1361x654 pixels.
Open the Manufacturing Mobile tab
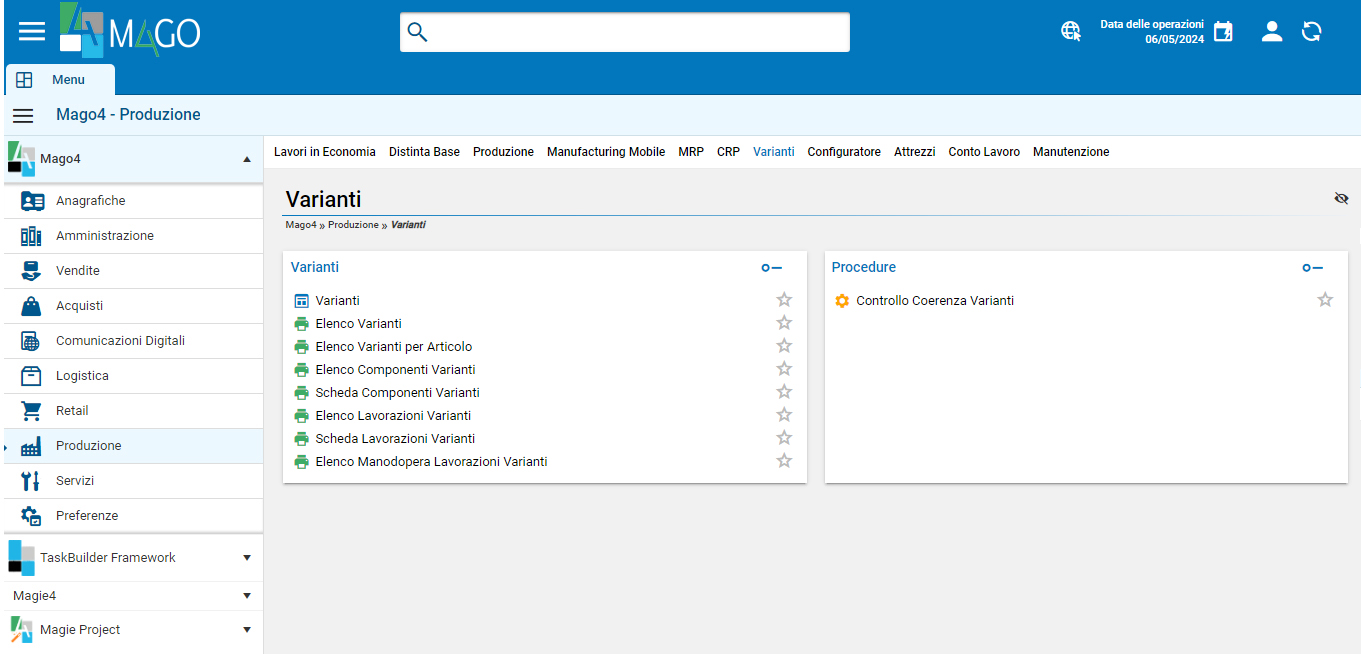pos(606,152)
